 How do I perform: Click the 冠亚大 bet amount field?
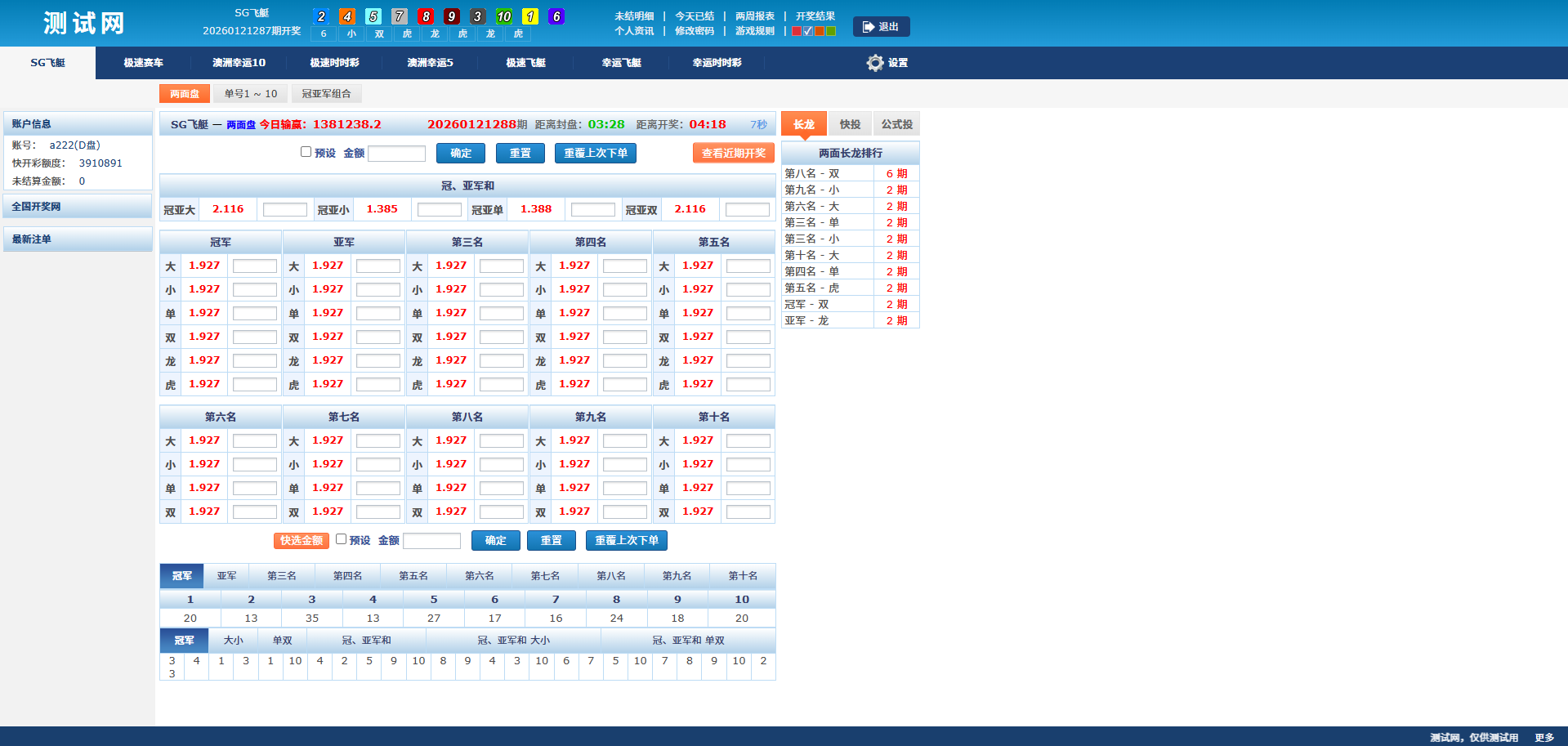pos(284,210)
